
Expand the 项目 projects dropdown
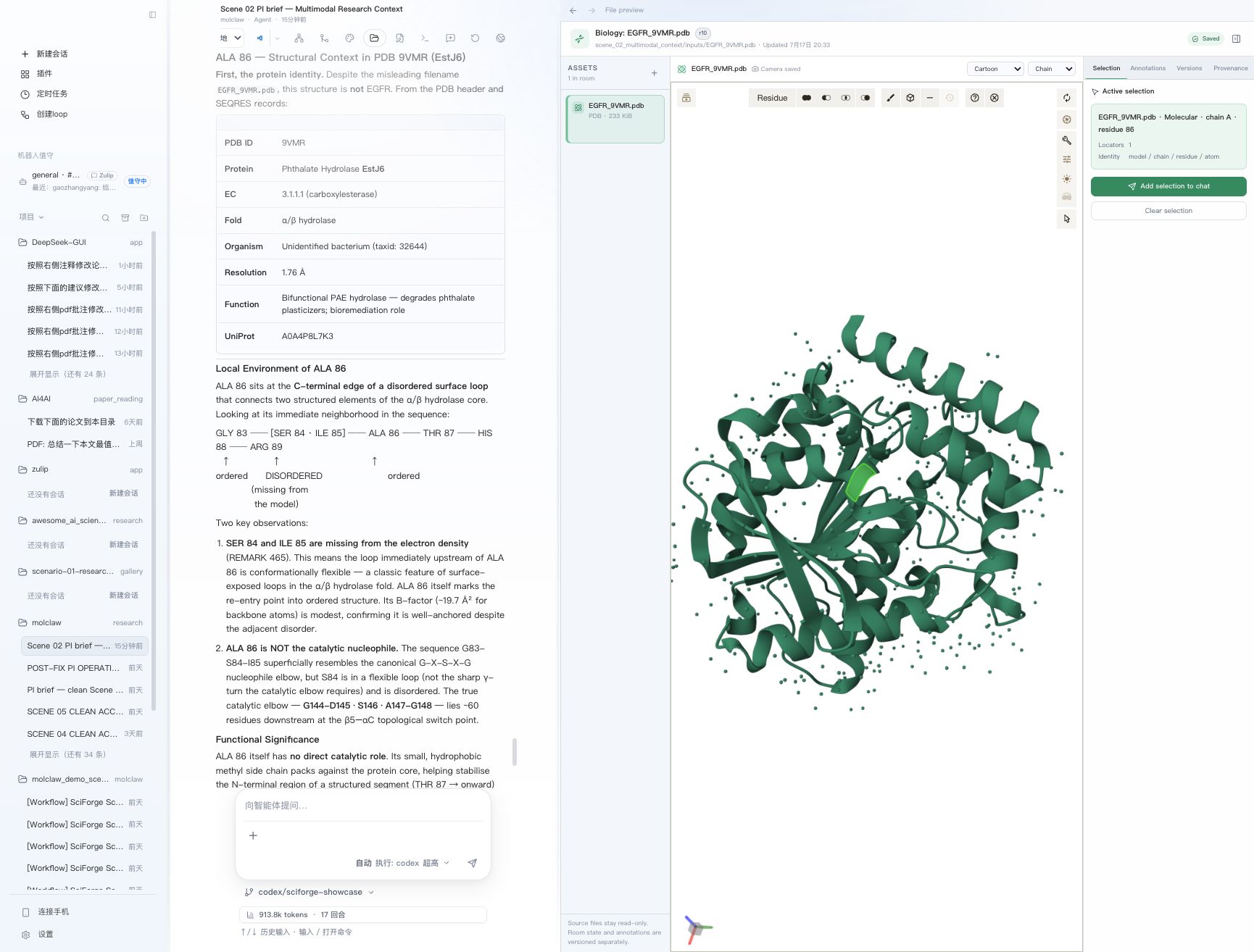tap(31, 217)
